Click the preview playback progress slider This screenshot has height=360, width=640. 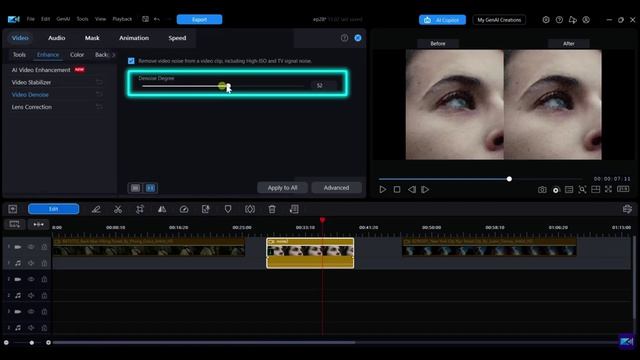[x=480, y=179]
